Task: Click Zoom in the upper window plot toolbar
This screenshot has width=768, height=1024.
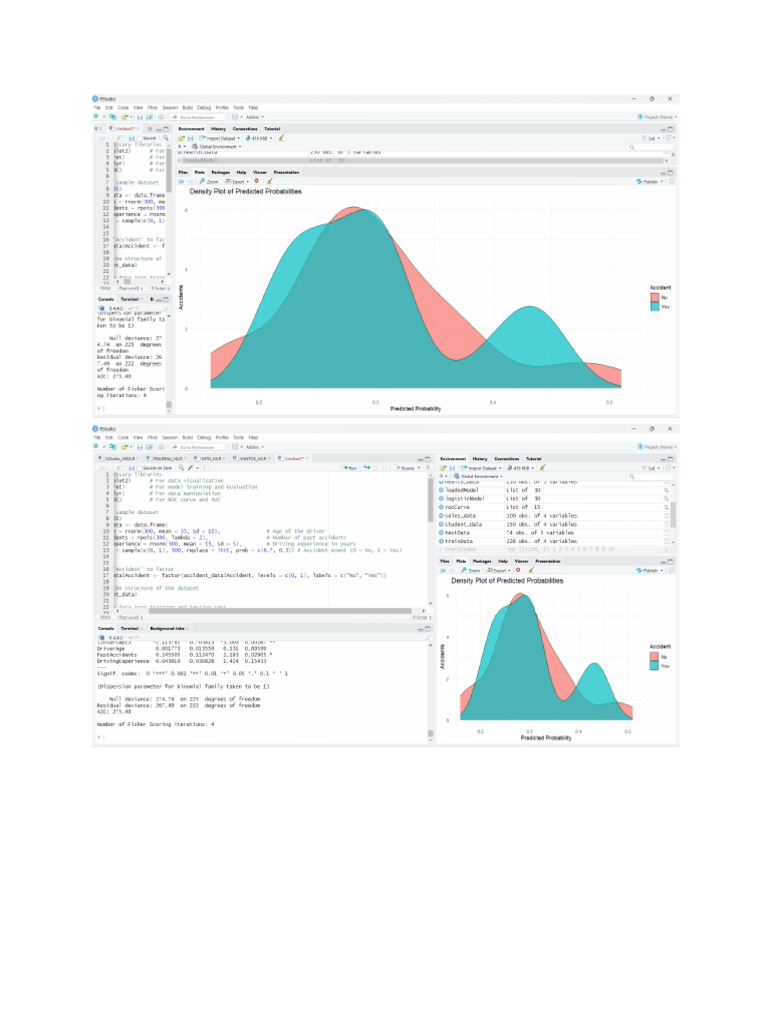Action: (210, 182)
